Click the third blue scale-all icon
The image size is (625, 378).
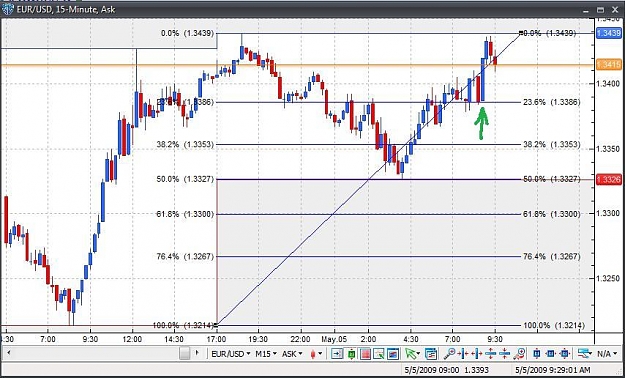click(564, 354)
